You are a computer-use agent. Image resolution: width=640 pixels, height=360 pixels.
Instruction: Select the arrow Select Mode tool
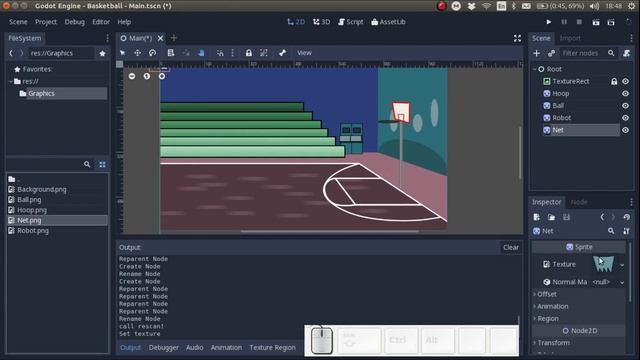coord(122,53)
